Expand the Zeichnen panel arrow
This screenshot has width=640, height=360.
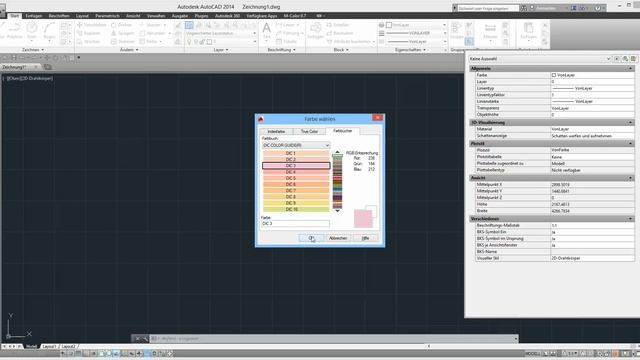coord(42,50)
